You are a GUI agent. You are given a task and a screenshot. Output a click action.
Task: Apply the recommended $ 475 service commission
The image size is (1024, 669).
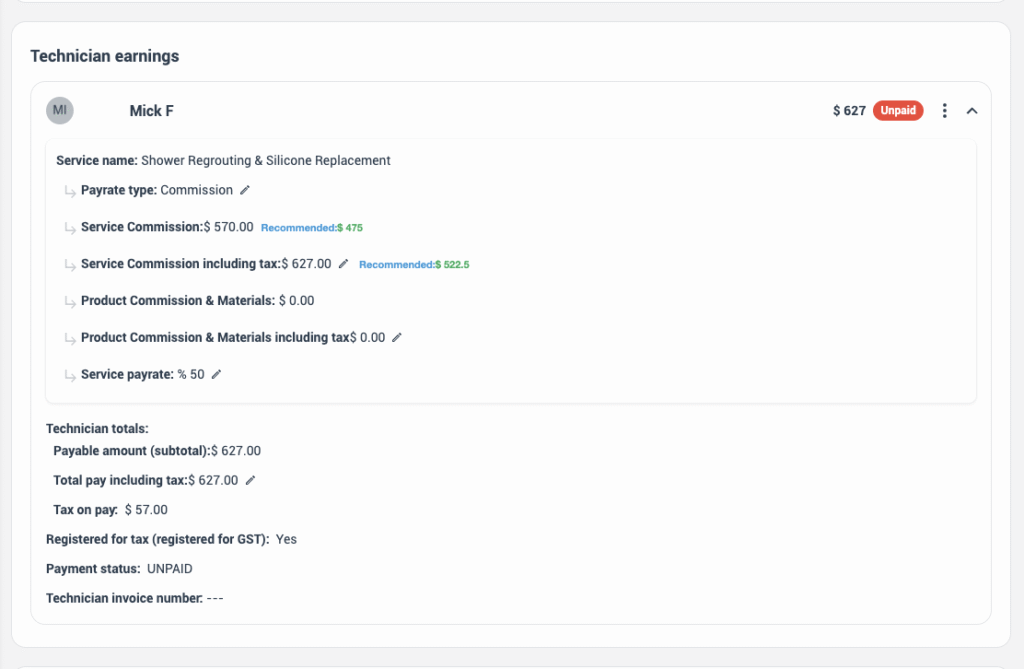point(312,228)
